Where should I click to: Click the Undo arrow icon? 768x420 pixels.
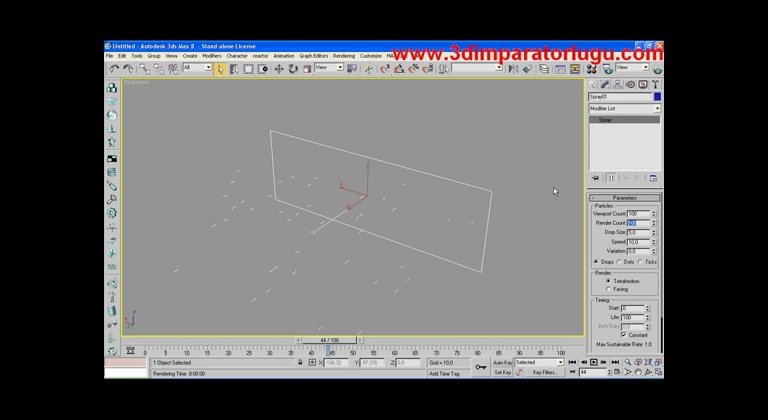coord(114,69)
